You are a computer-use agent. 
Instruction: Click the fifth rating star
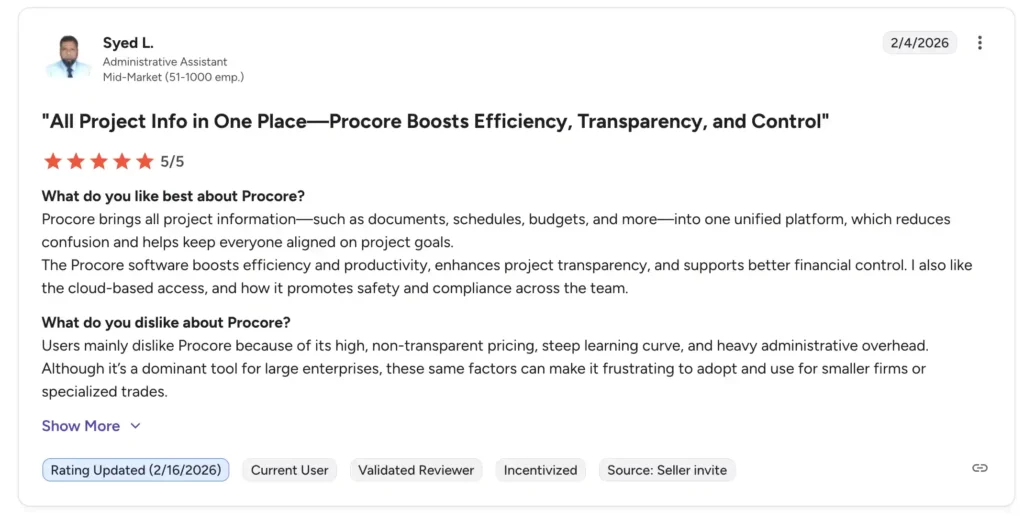click(145, 161)
